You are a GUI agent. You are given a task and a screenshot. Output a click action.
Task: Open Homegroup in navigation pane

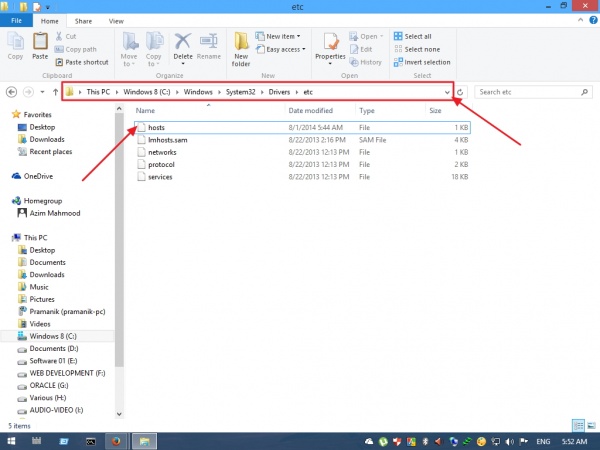[x=37, y=201]
